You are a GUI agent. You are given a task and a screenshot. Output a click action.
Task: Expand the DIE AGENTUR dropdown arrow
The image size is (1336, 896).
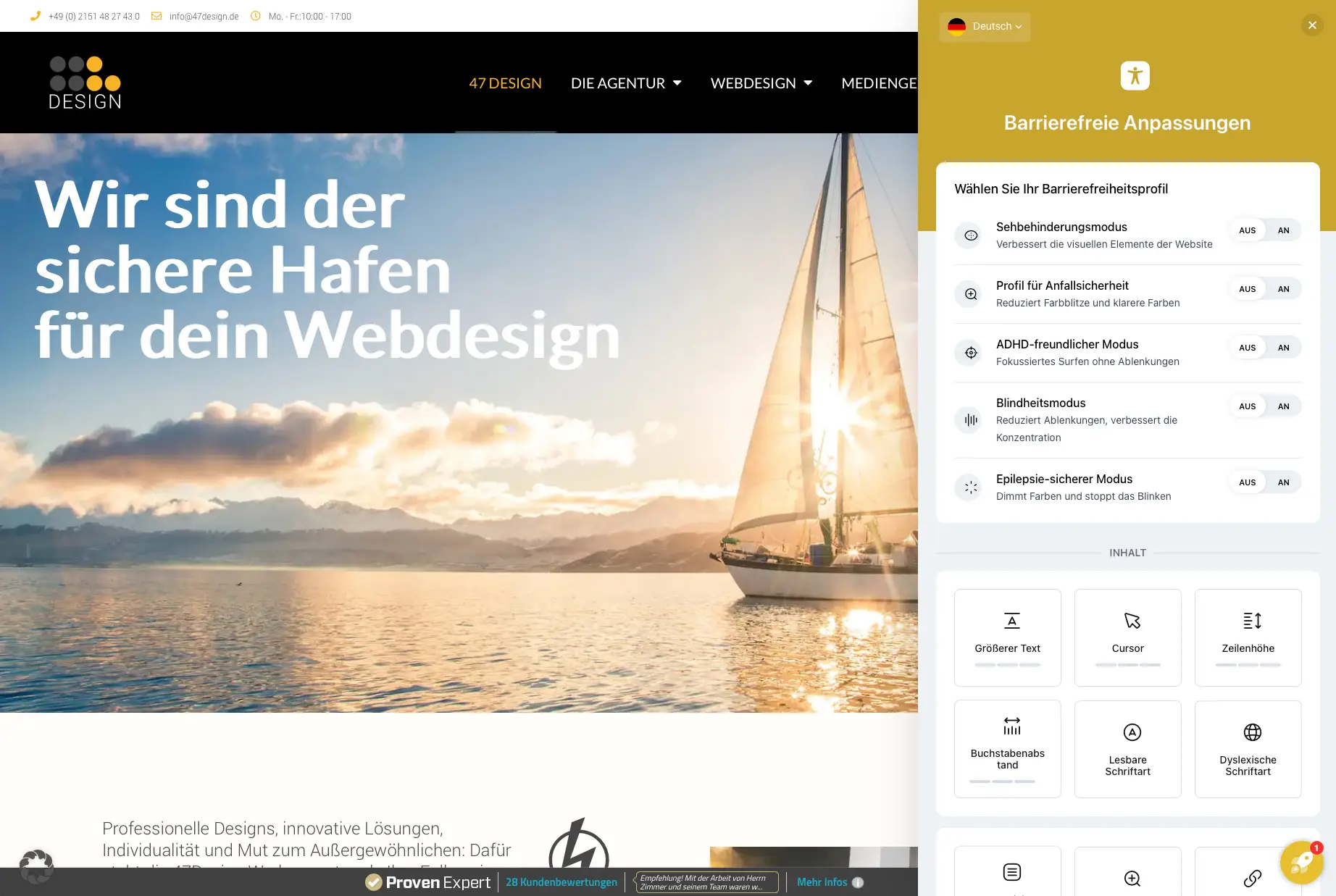(x=677, y=83)
